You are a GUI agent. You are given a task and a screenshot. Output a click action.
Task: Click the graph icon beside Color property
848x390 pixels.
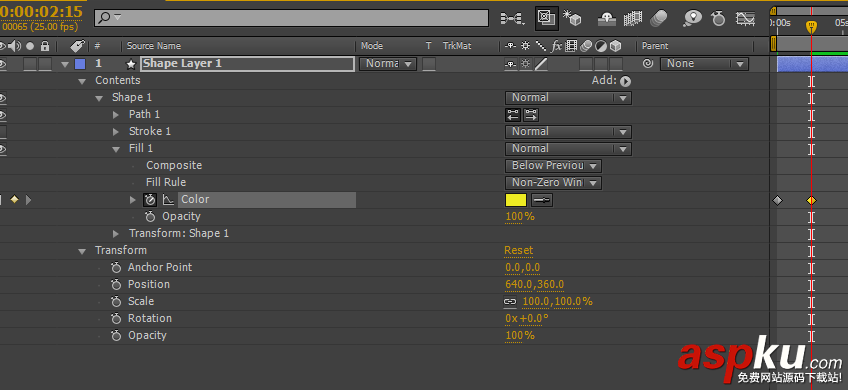tap(169, 200)
